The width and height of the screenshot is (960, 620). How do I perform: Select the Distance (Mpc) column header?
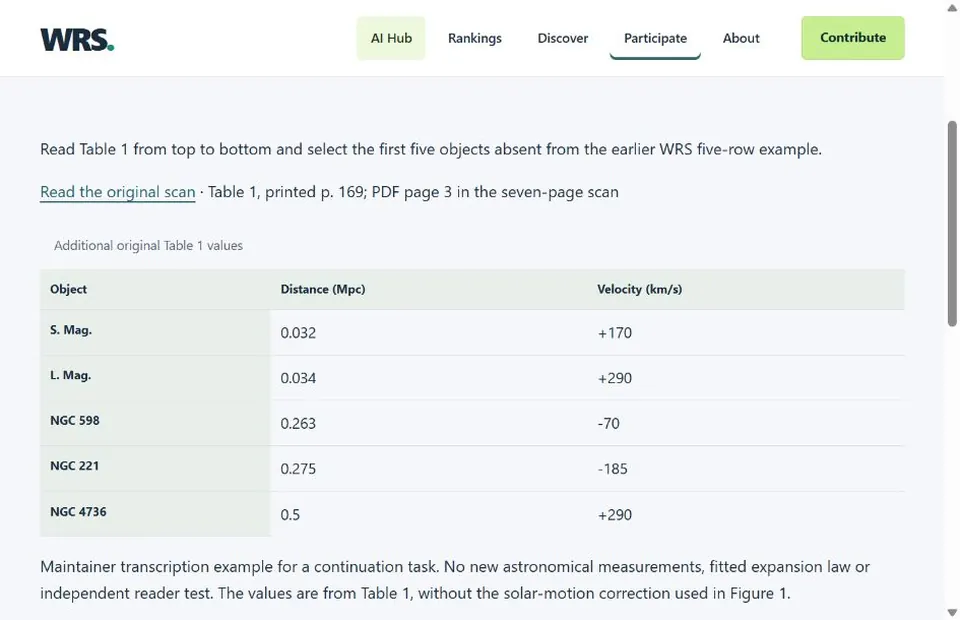coord(323,289)
